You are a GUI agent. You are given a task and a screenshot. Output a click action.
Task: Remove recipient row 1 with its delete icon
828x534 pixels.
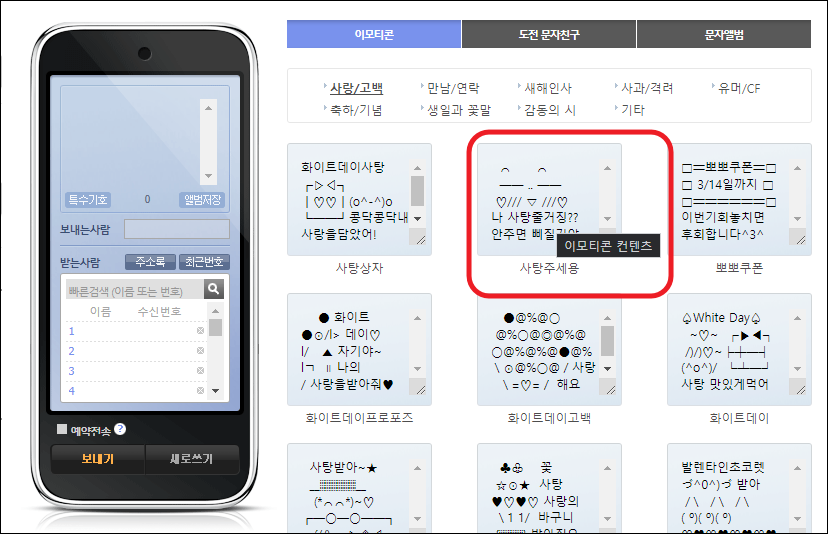point(200,331)
